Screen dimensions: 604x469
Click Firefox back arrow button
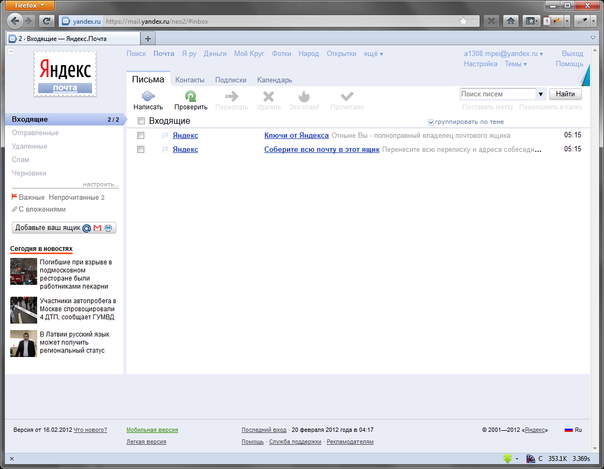click(x=15, y=21)
